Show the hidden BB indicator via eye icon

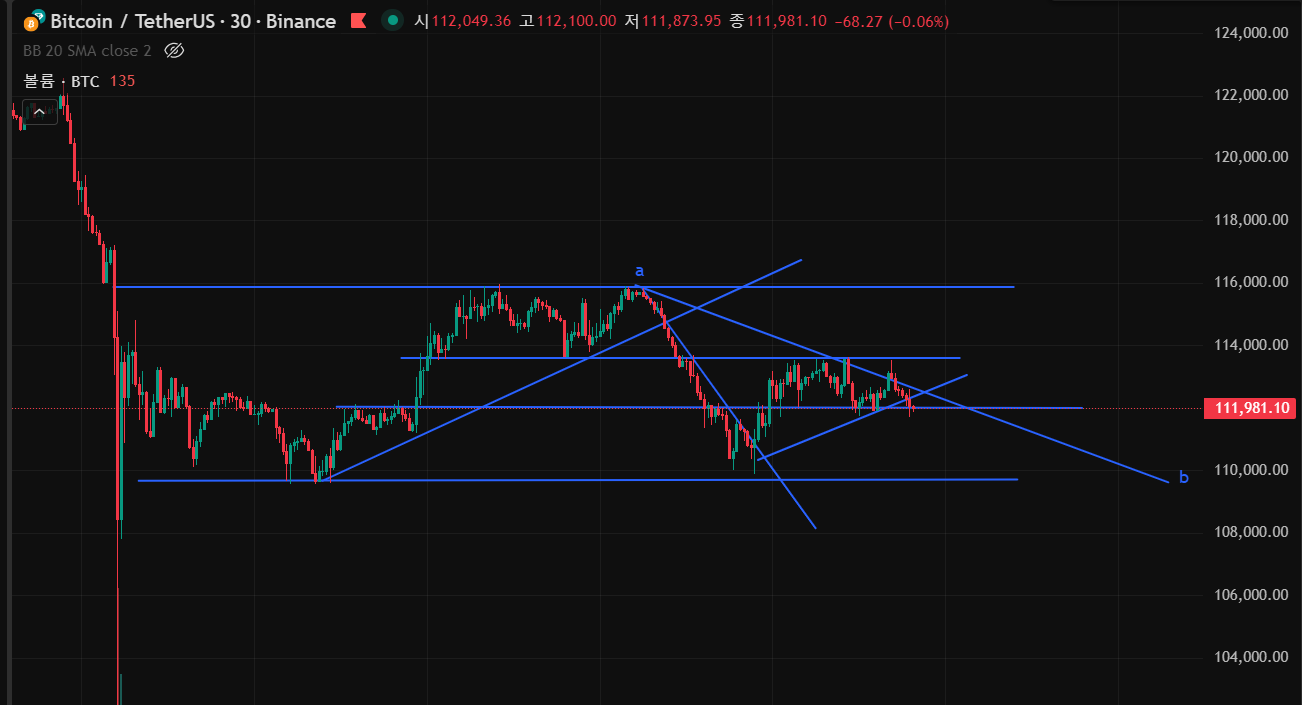[174, 50]
